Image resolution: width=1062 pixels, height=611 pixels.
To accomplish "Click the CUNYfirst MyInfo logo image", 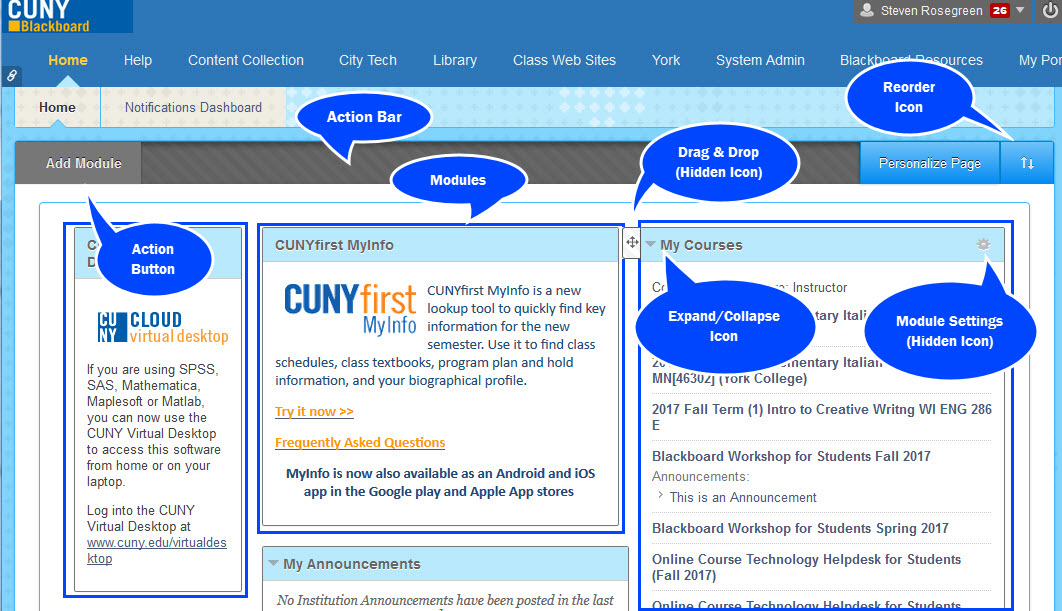I will coord(349,309).
